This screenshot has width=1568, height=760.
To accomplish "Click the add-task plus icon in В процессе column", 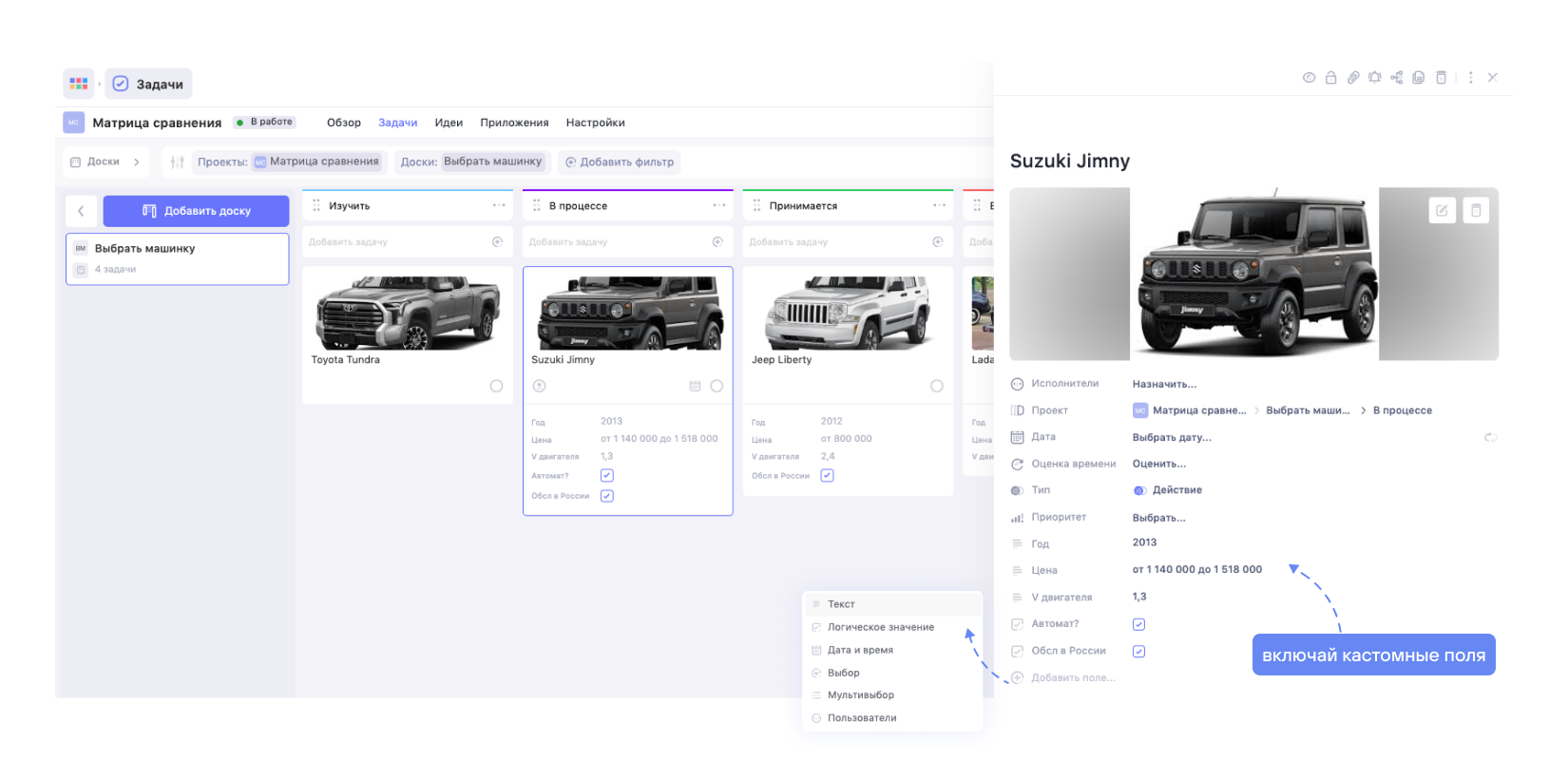I will coord(717,242).
